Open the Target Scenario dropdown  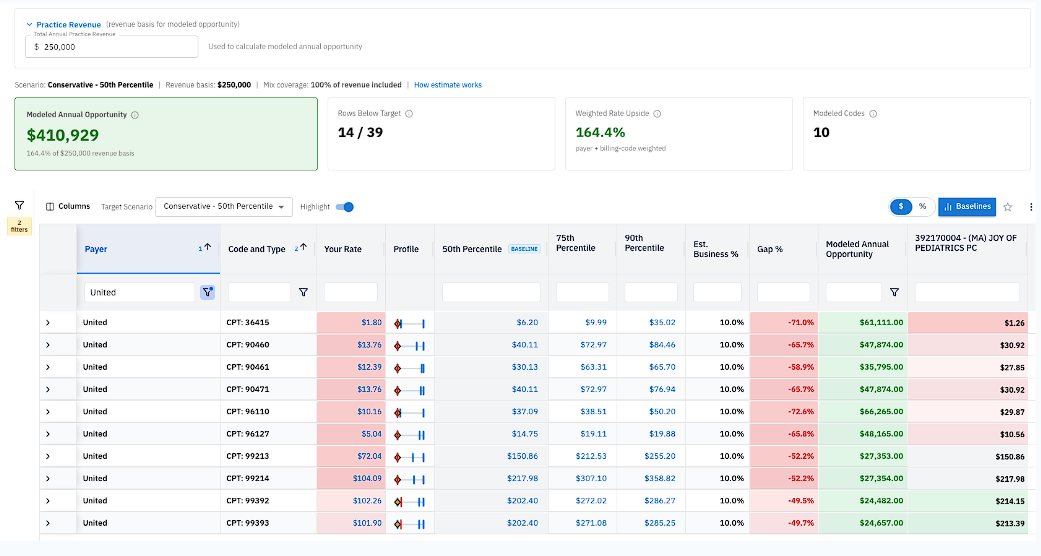coord(224,207)
